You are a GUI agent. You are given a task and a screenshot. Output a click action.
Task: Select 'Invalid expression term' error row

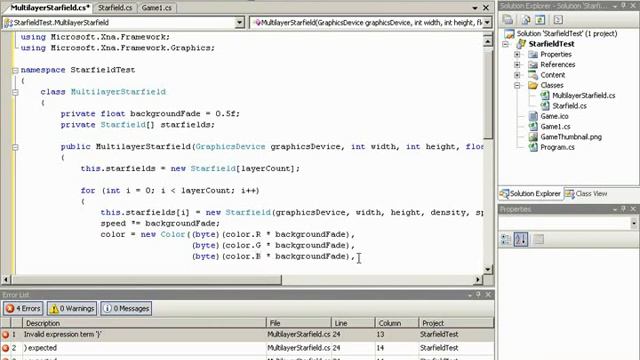pos(247,334)
